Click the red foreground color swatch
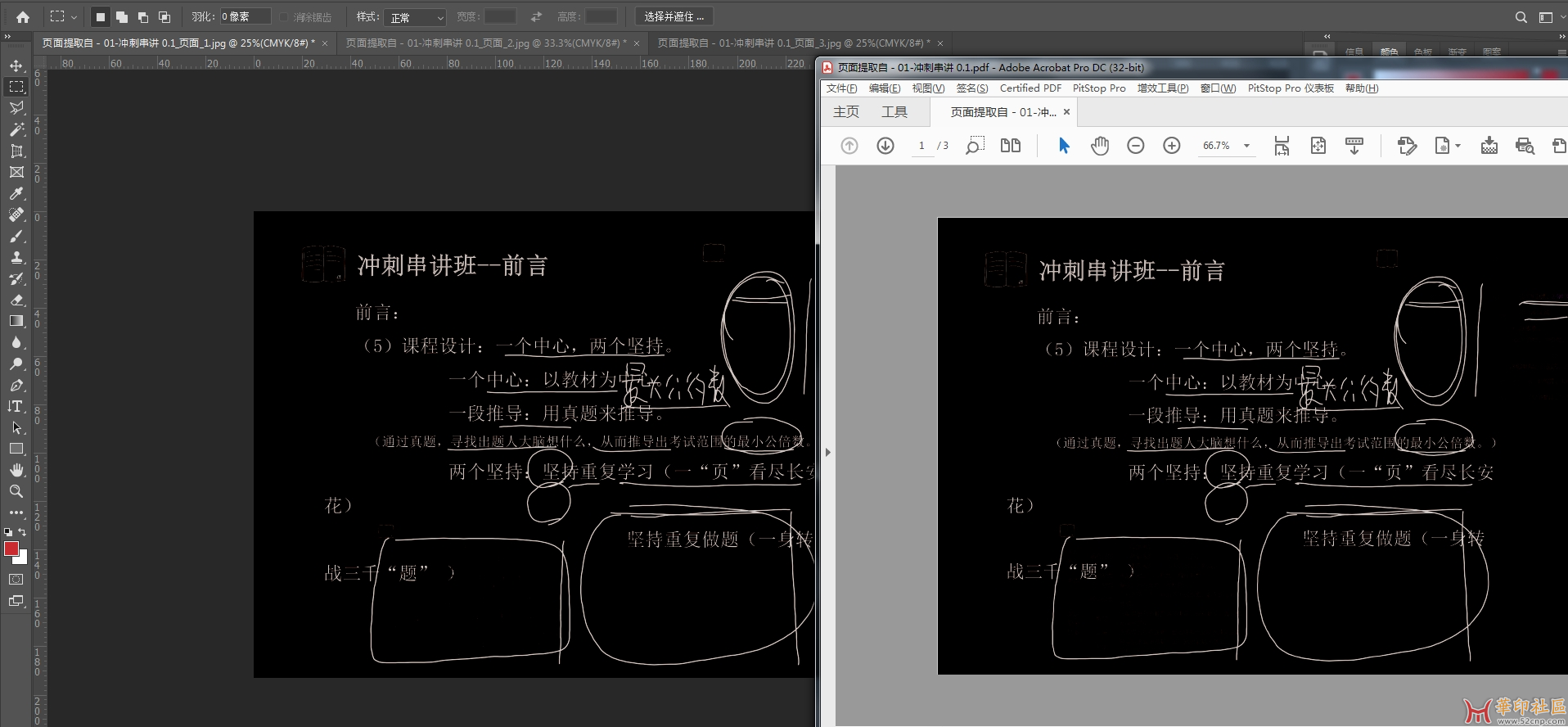 11,549
